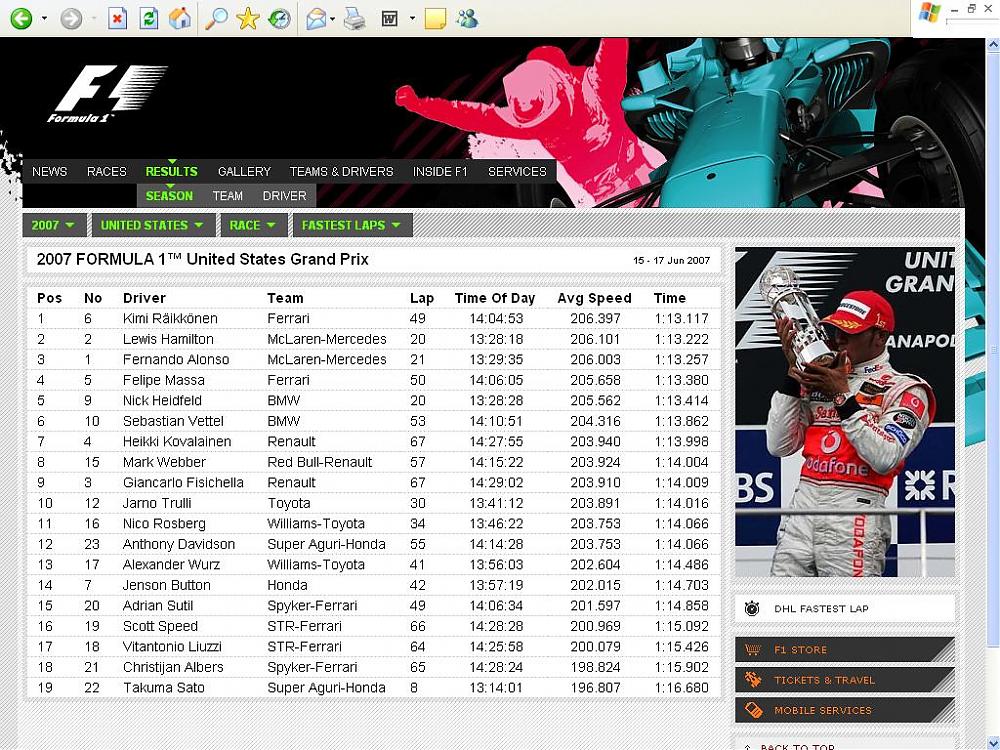Expand the 2007 season dropdown
This screenshot has width=1000, height=750.
pyautogui.click(x=54, y=225)
